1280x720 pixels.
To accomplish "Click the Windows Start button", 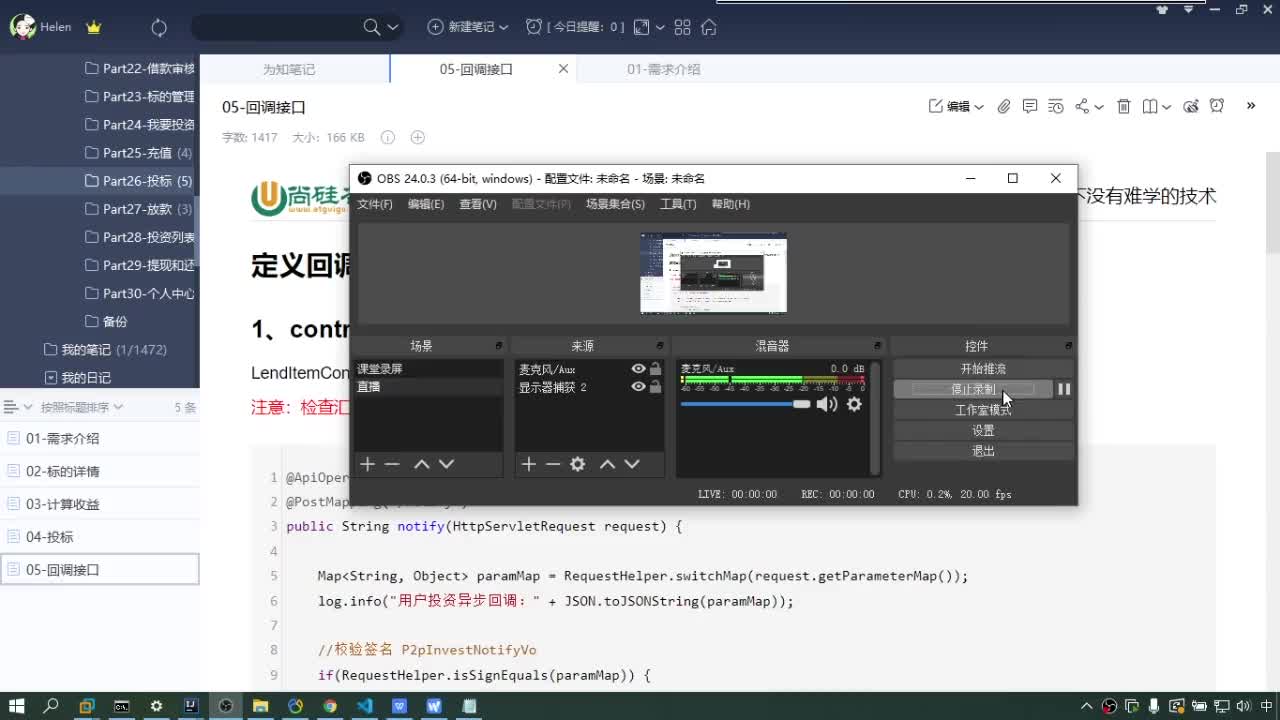I will (x=17, y=705).
